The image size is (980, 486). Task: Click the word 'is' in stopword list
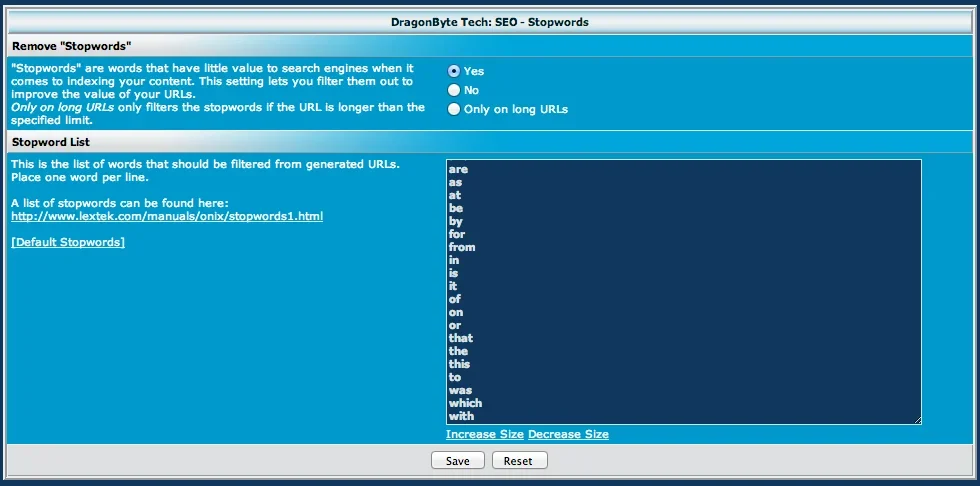point(453,273)
